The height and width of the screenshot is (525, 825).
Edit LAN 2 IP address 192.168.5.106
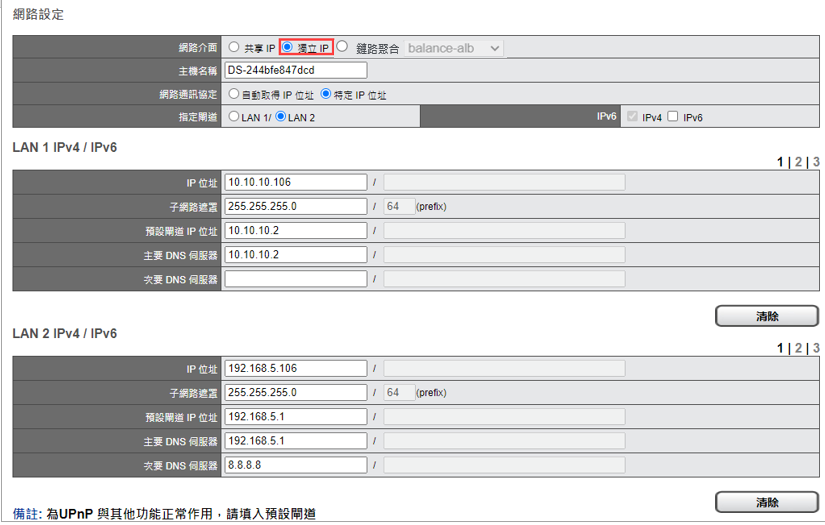point(296,368)
